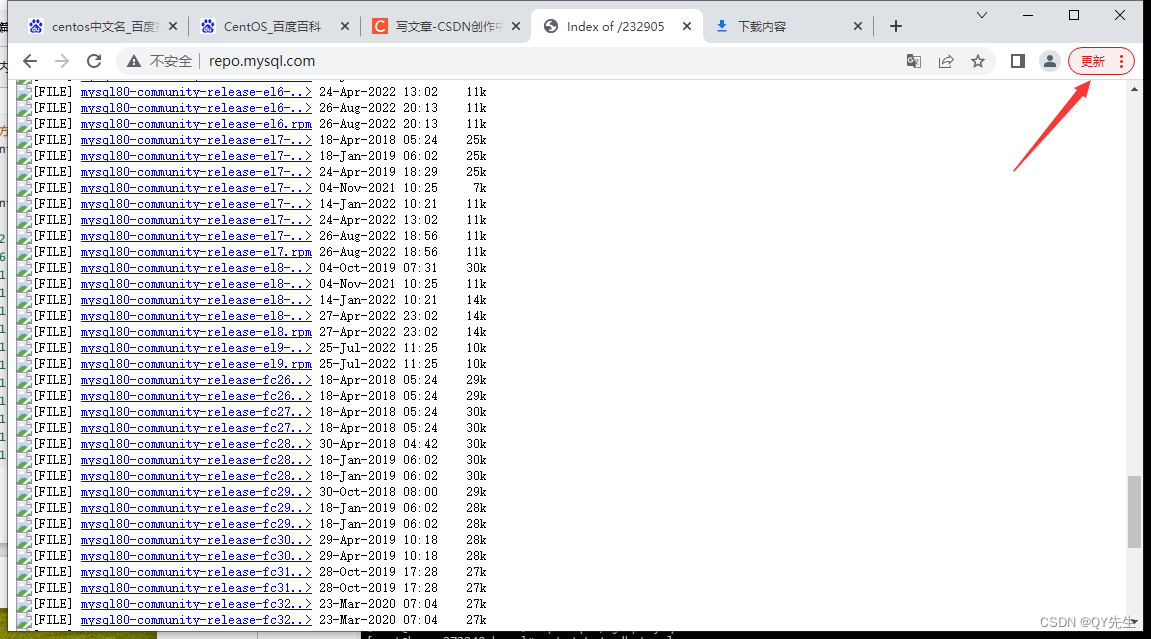Reload the page with refresh icon
The height and width of the screenshot is (639, 1151).
(94, 60)
